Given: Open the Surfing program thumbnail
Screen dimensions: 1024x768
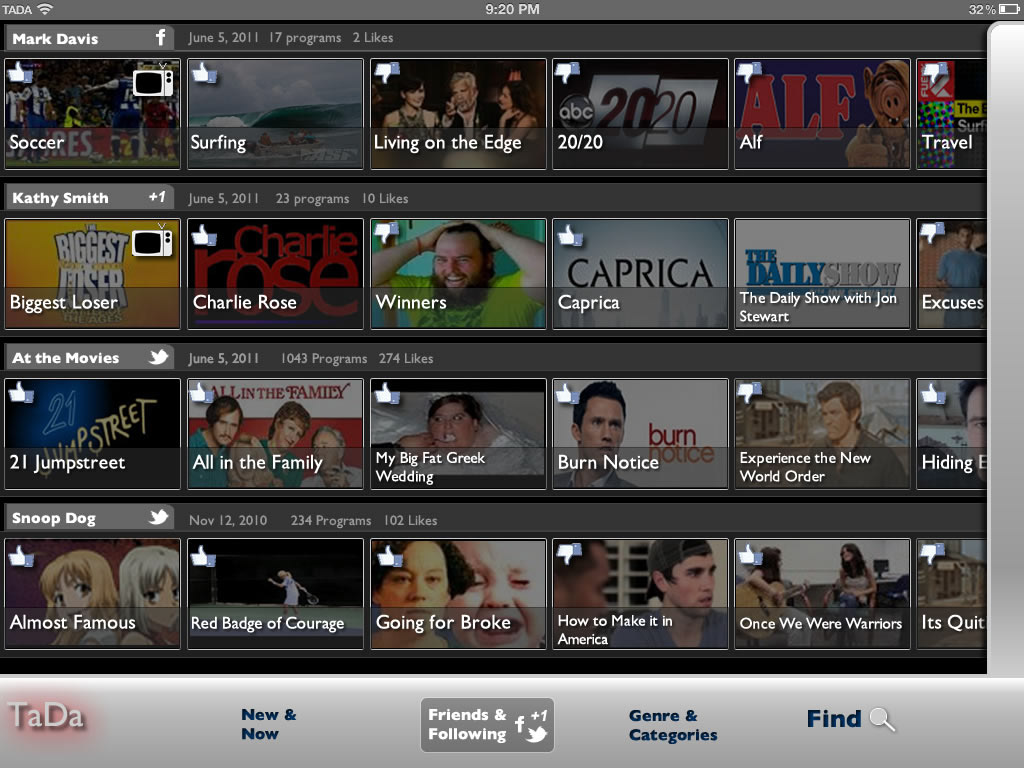Looking at the screenshot, I should click(275, 114).
